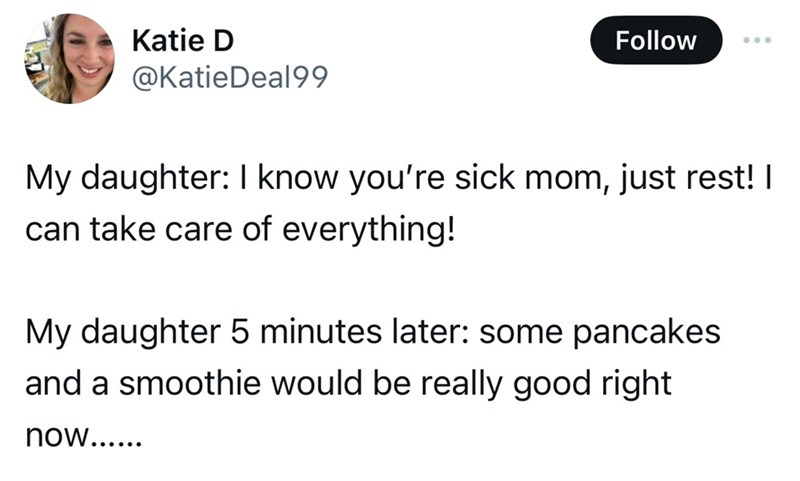
Task: Click Katie D's profile avatar photo
Action: pyautogui.click(x=69, y=58)
